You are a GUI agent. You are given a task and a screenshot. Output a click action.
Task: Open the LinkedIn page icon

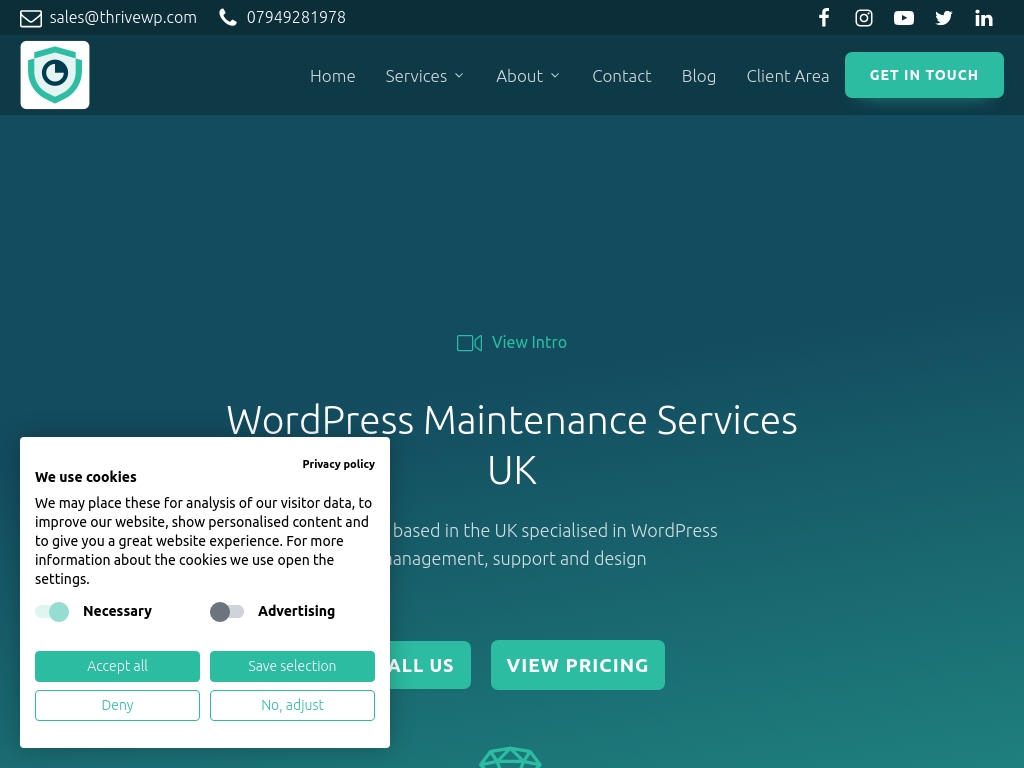(x=984, y=18)
